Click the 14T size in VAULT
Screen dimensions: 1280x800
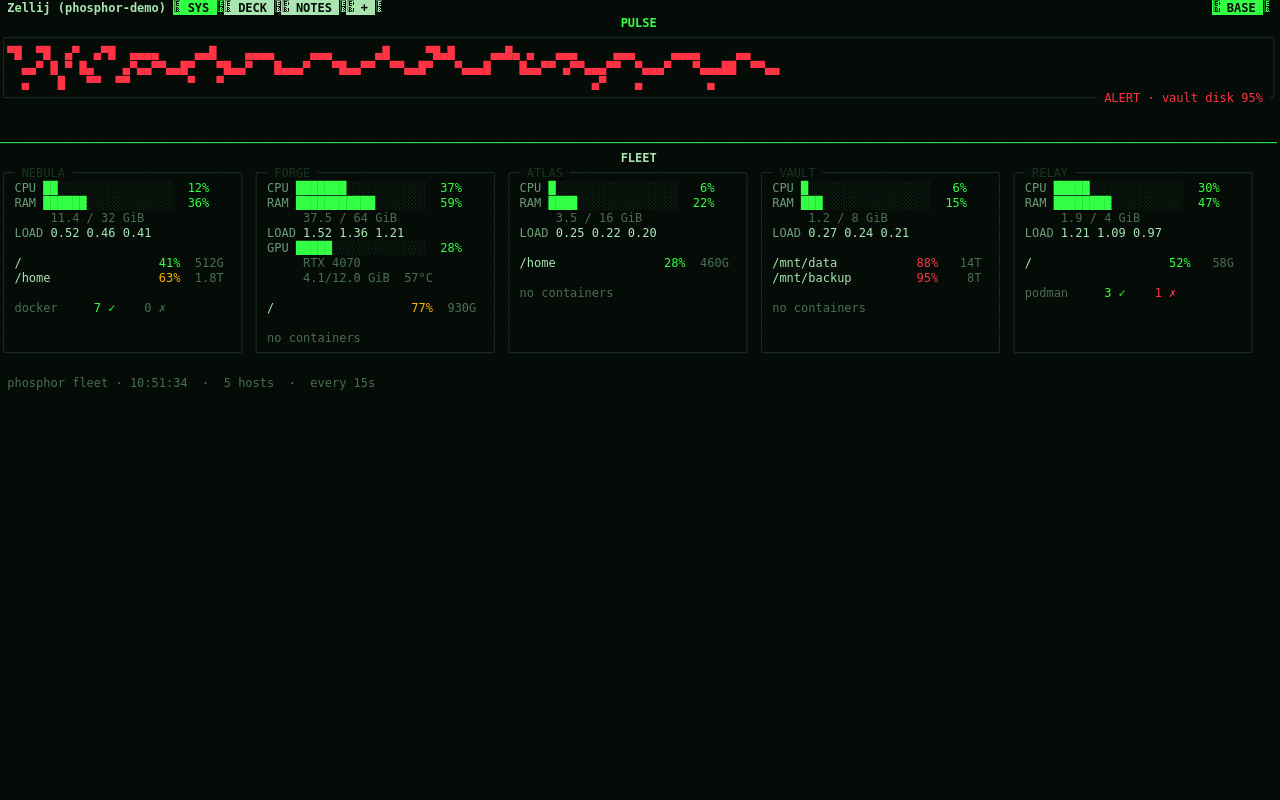[x=971, y=263]
